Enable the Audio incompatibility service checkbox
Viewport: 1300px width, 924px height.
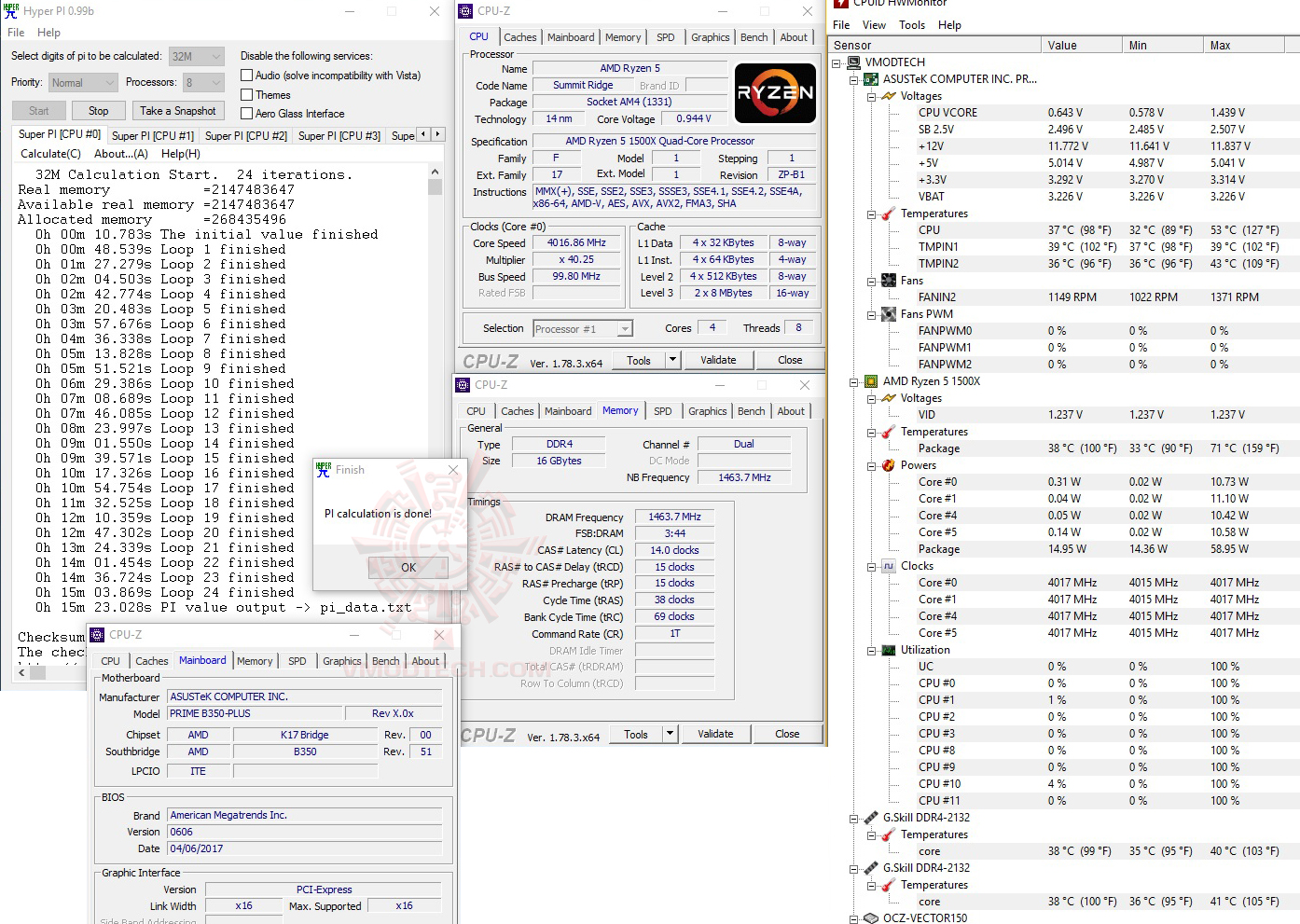point(246,75)
